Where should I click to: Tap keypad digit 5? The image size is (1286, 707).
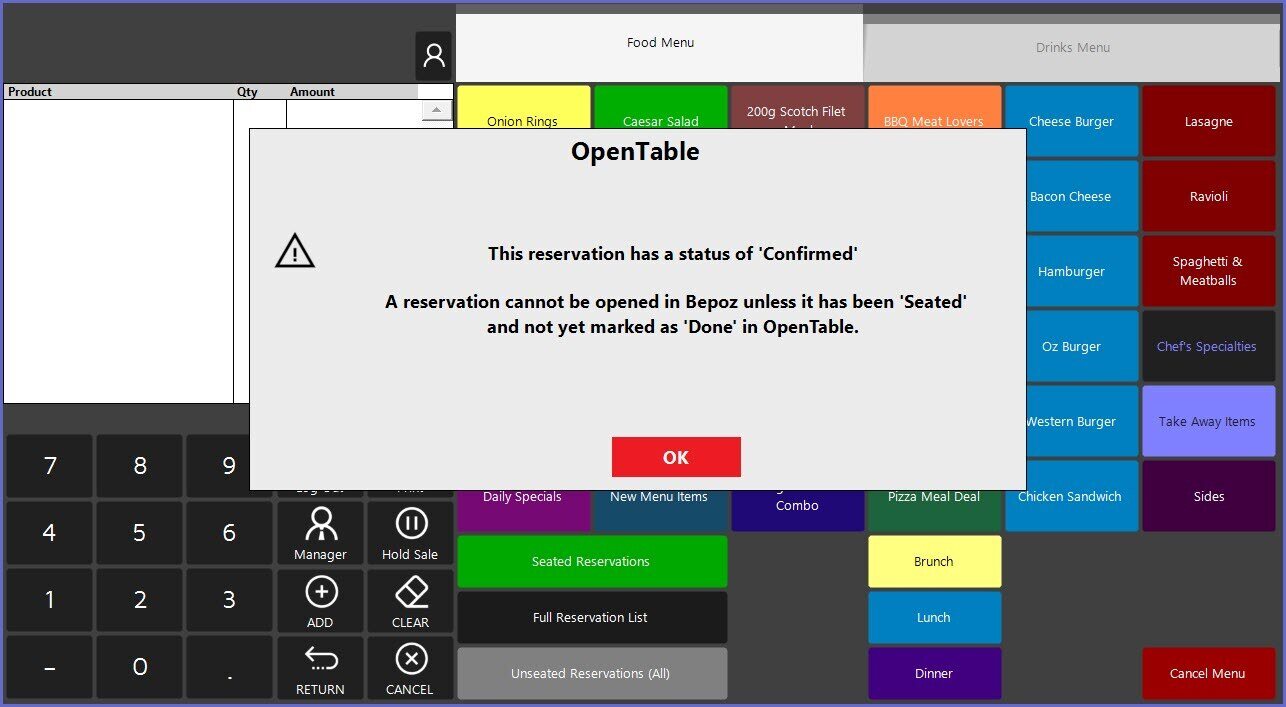click(140, 533)
